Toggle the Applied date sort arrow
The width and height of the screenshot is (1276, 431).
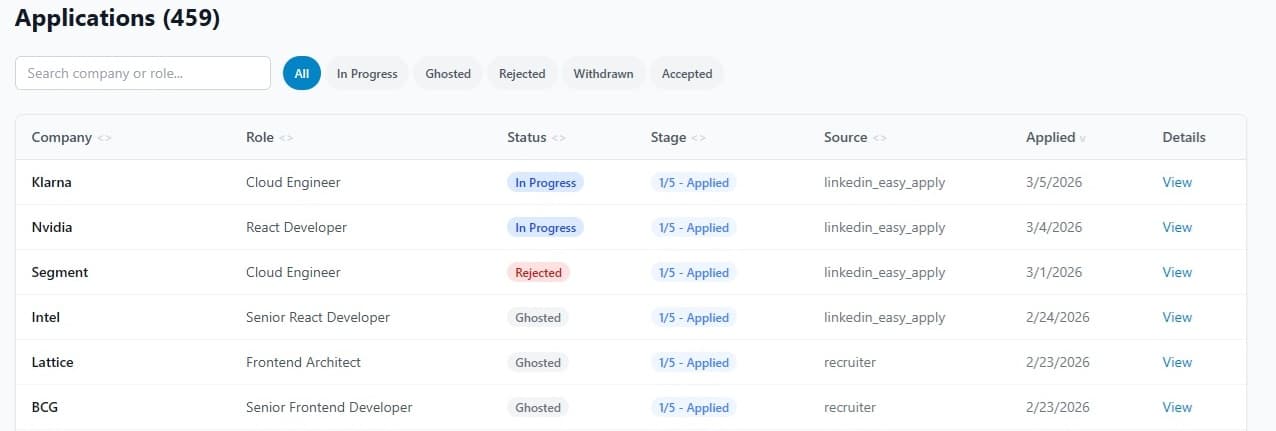click(x=1083, y=138)
